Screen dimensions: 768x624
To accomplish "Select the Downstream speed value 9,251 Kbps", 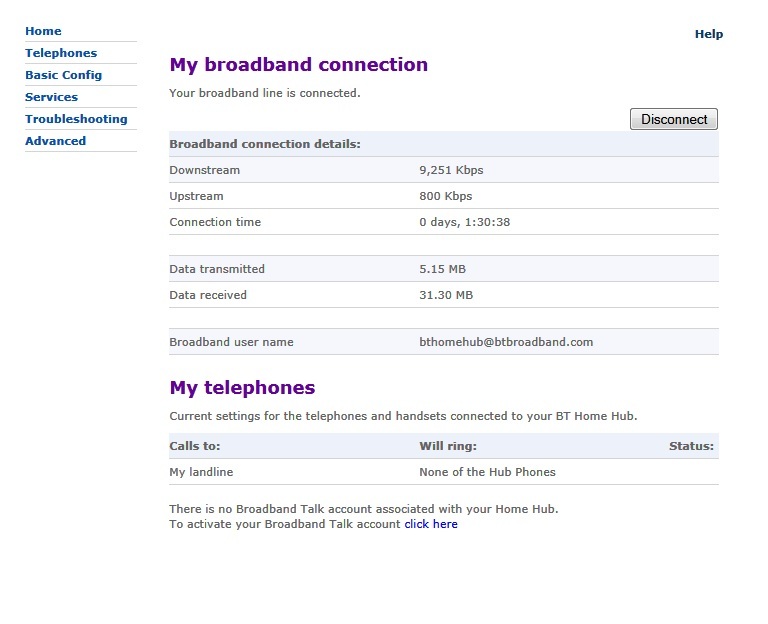I will coord(451,170).
